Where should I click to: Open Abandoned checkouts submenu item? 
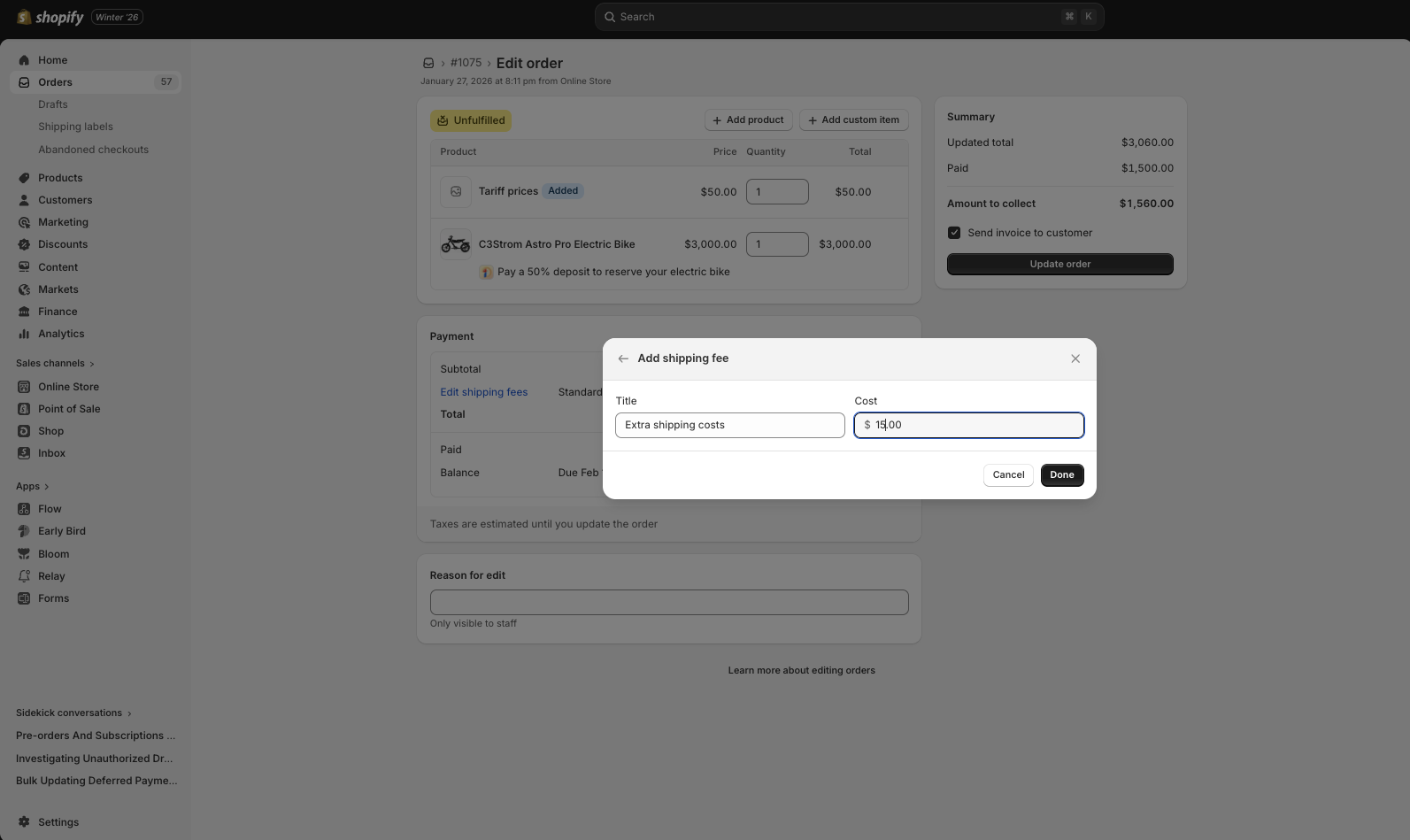(x=93, y=150)
